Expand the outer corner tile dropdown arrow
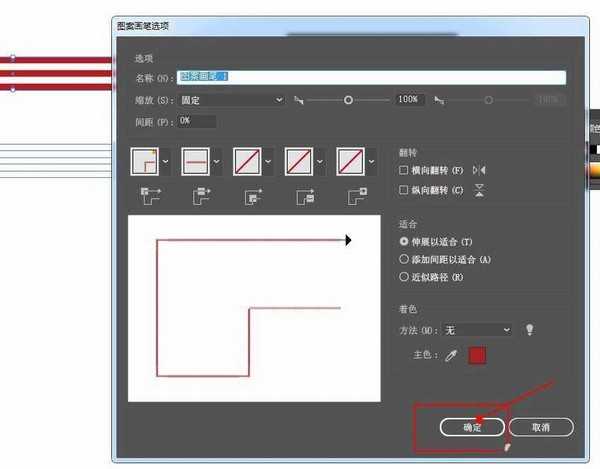This screenshot has width=600, height=469. [x=166, y=161]
